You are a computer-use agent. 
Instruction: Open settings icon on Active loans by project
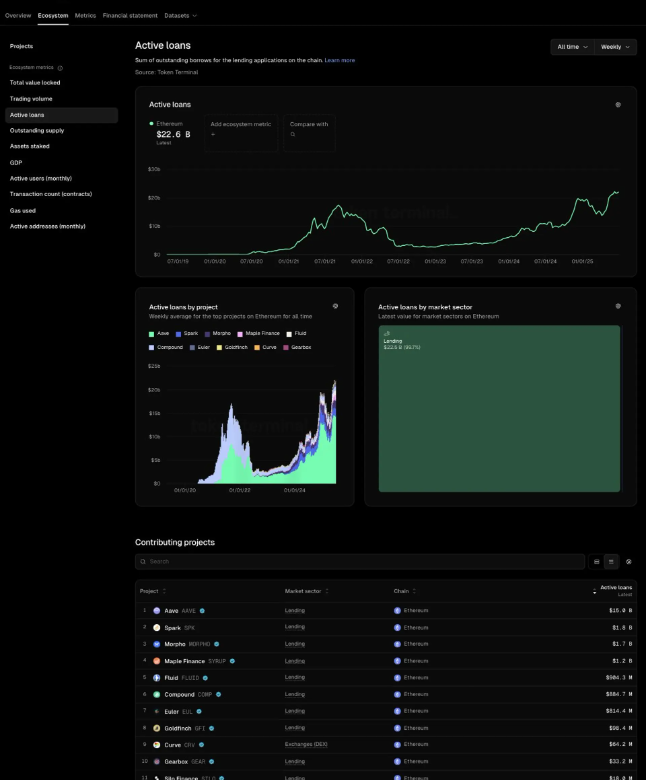click(x=335, y=306)
